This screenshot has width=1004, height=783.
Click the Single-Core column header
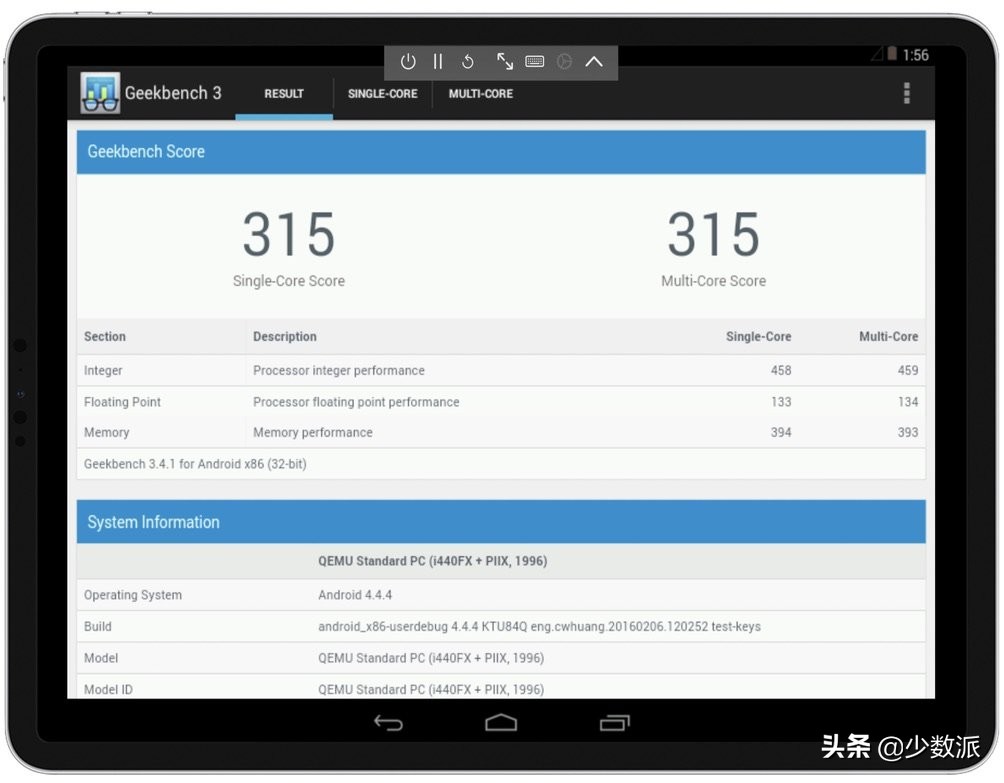point(759,337)
